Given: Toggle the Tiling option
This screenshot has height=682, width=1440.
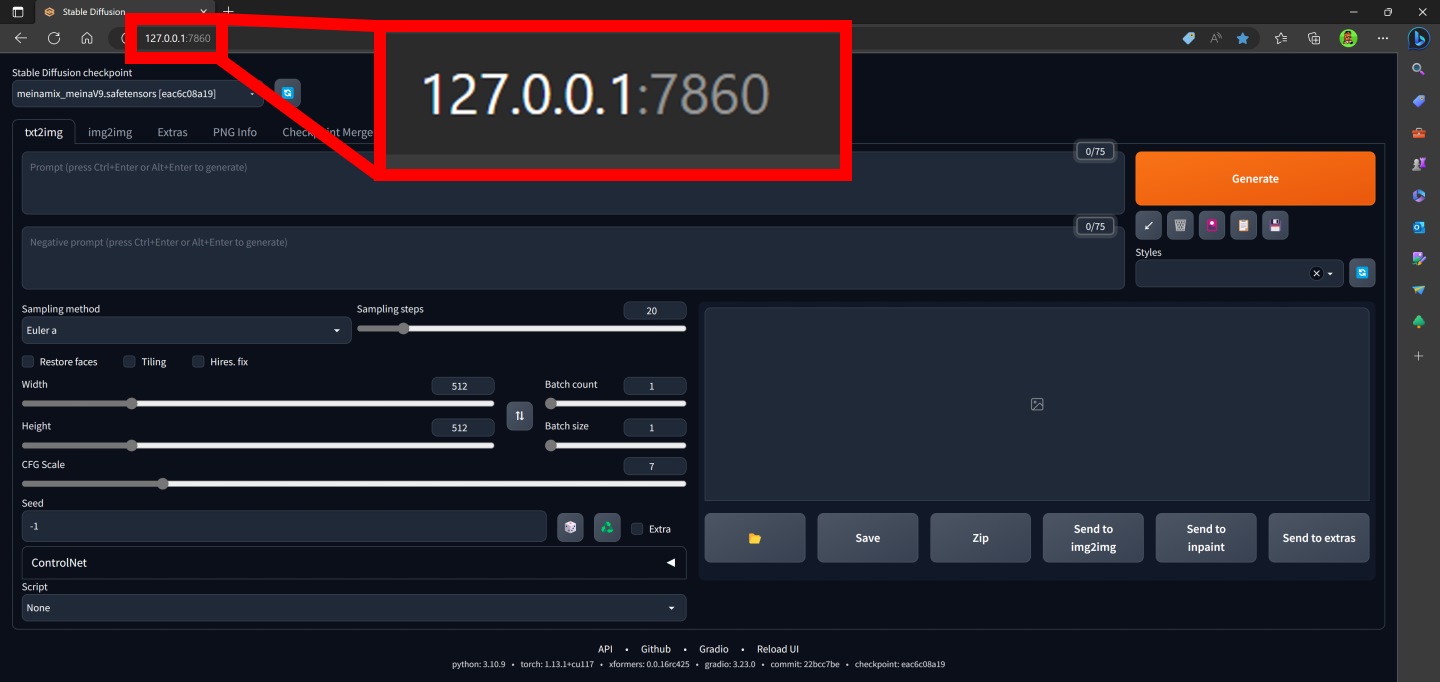Looking at the screenshot, I should pyautogui.click(x=129, y=361).
